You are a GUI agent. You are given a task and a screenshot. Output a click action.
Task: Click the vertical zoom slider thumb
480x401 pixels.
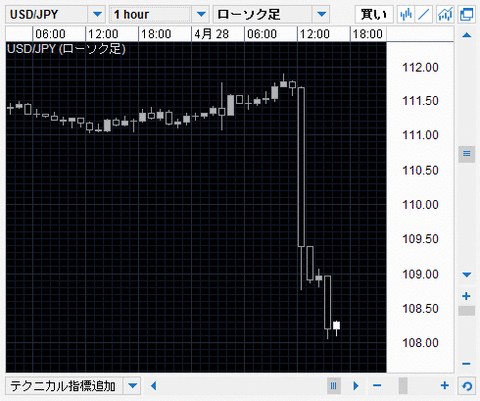tap(467, 311)
